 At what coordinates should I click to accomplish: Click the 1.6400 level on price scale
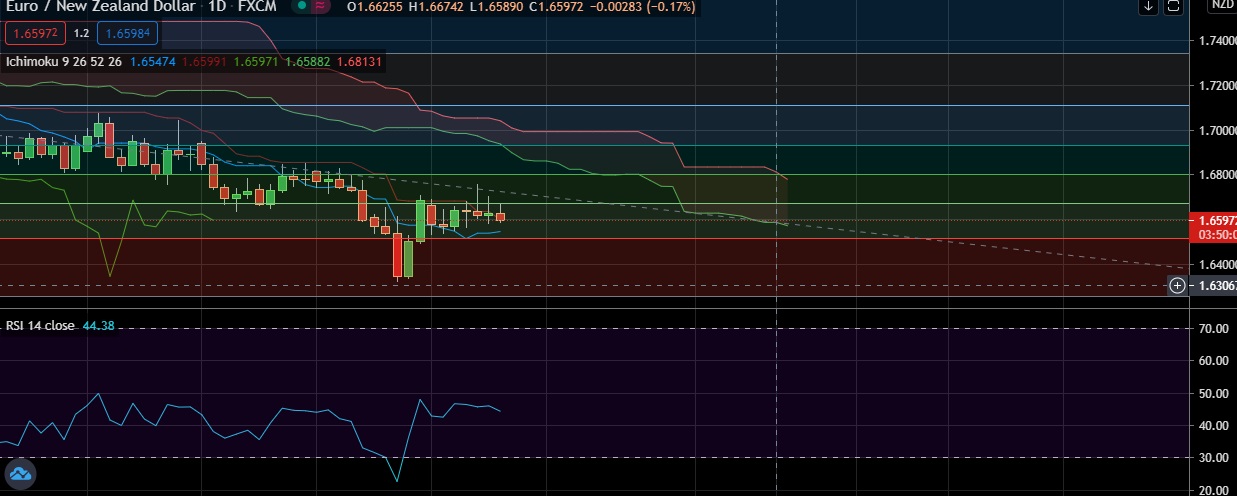click(x=1216, y=265)
